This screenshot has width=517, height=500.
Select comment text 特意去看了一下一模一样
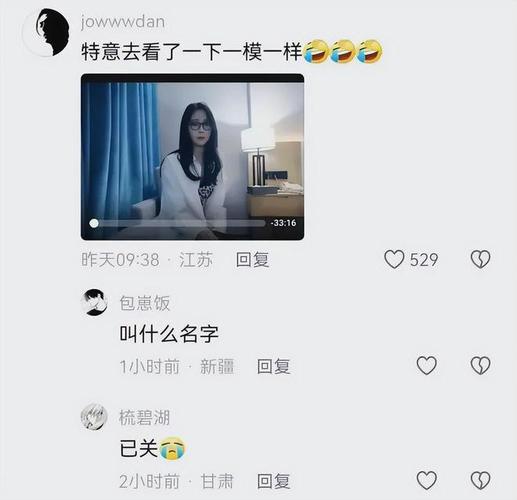click(192, 52)
